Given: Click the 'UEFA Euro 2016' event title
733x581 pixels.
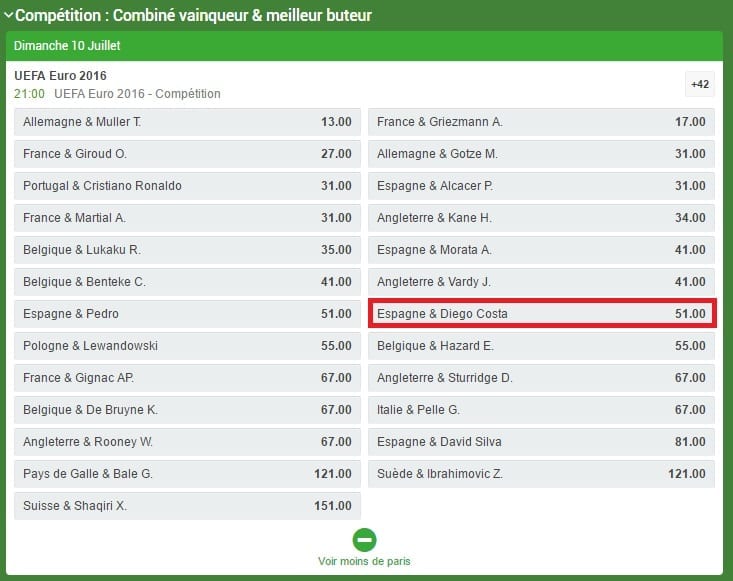Looking at the screenshot, I should (x=60, y=76).
